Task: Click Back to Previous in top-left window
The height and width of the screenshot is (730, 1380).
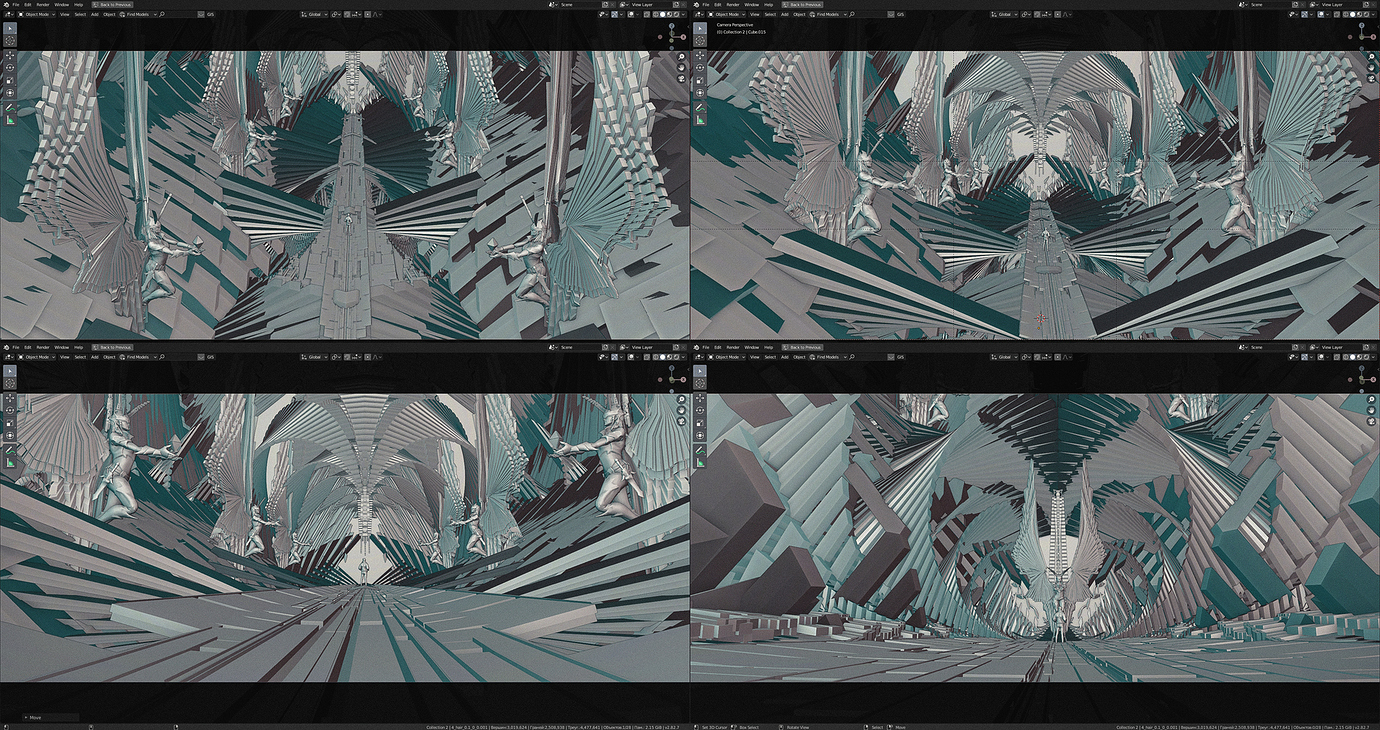Action: point(112,4)
